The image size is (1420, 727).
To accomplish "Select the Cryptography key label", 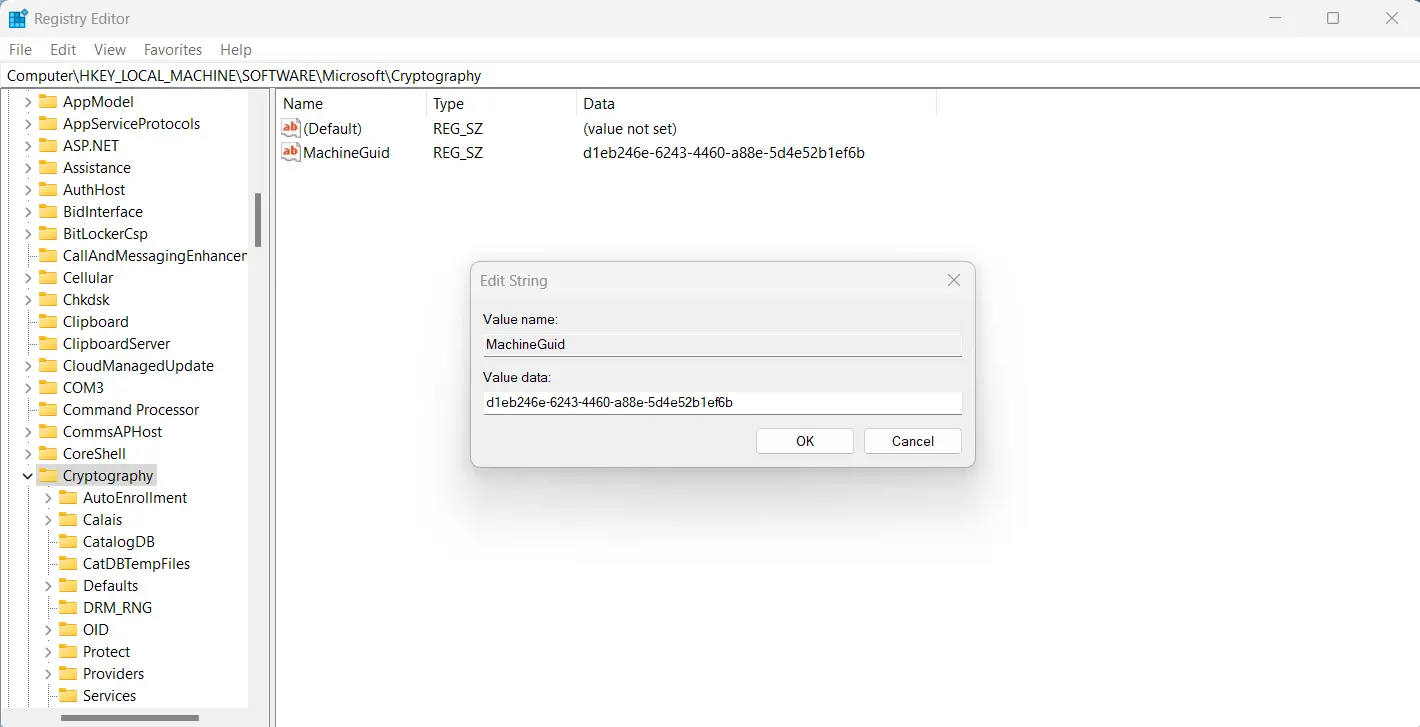I will coord(108,476).
